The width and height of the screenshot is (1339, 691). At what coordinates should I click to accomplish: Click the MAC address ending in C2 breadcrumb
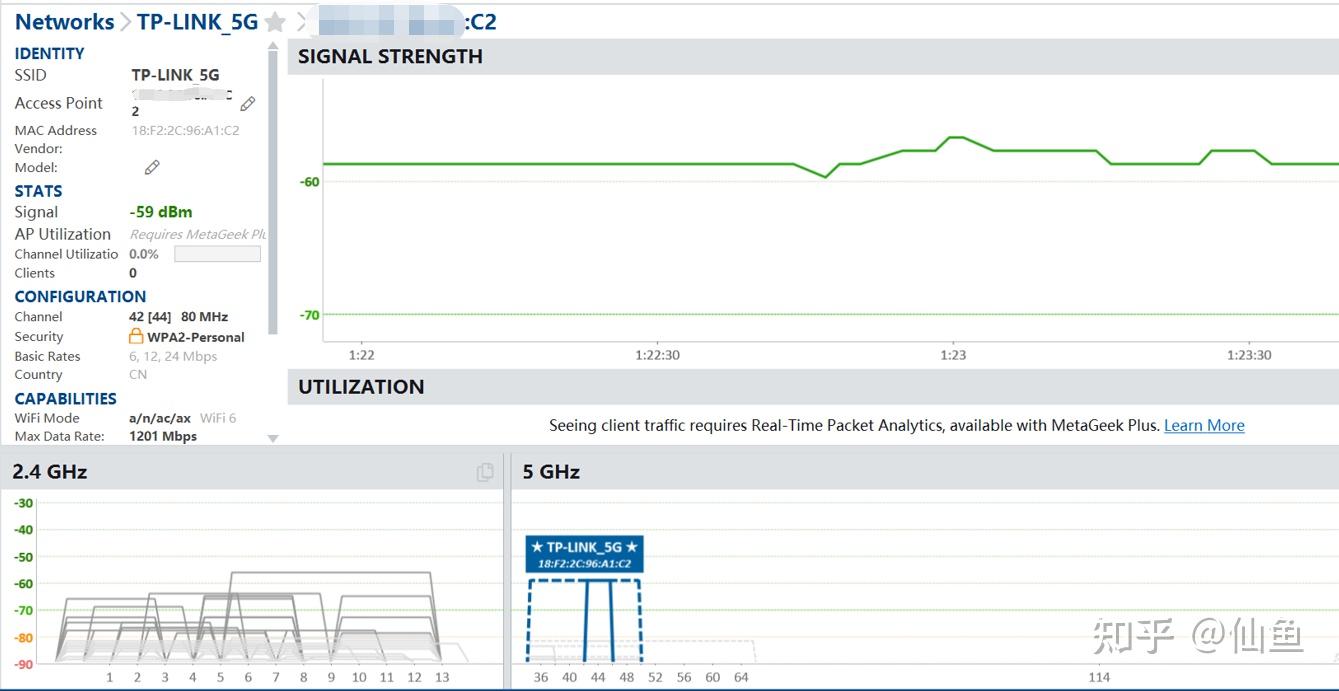pyautogui.click(x=405, y=22)
